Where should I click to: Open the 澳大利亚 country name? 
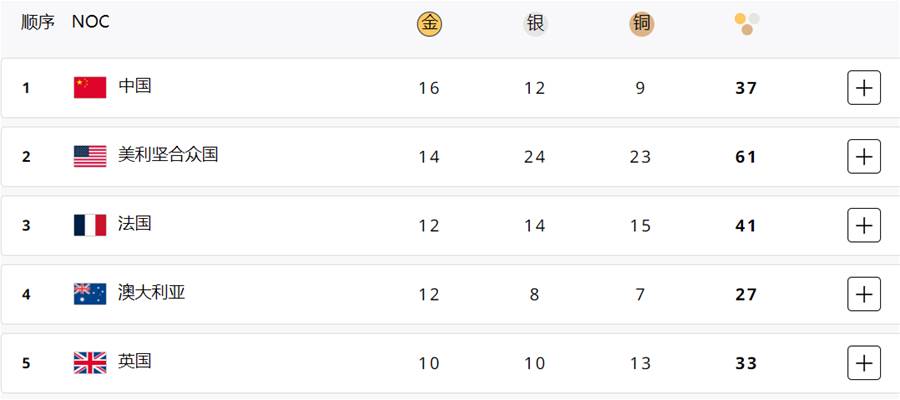(152, 293)
